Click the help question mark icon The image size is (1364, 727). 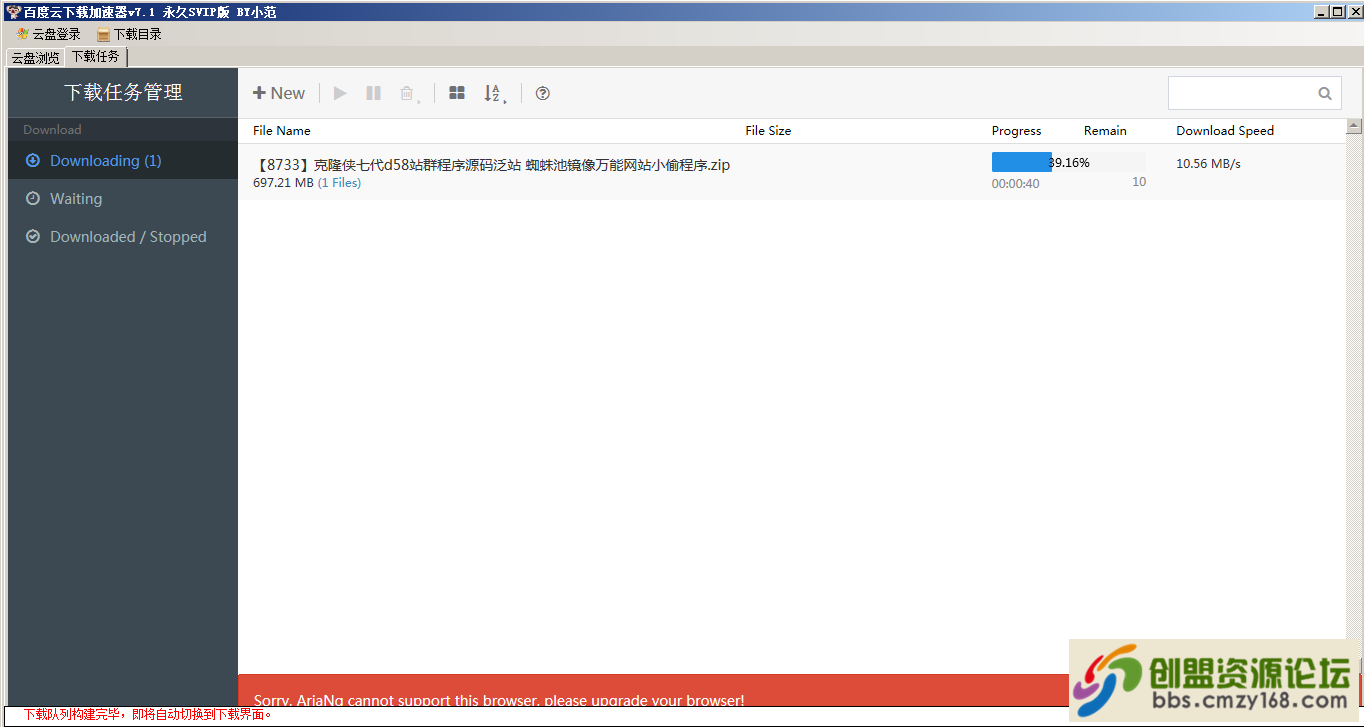click(542, 93)
